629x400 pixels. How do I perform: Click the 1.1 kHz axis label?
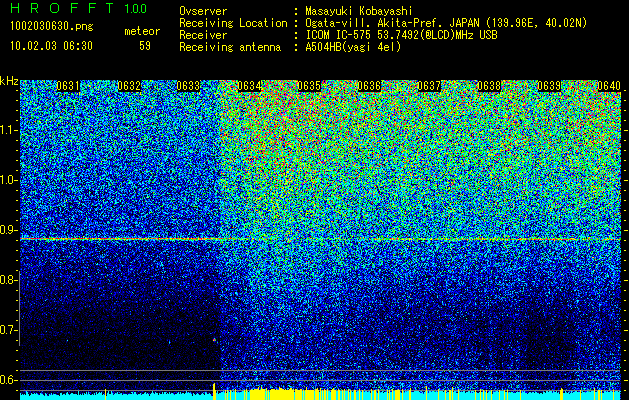[x=9, y=130]
